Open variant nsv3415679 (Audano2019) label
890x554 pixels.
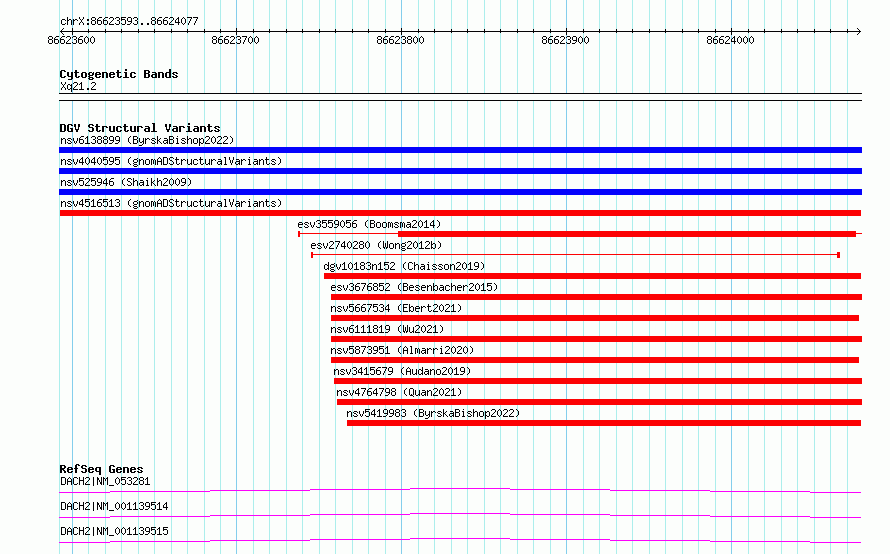[x=402, y=371]
